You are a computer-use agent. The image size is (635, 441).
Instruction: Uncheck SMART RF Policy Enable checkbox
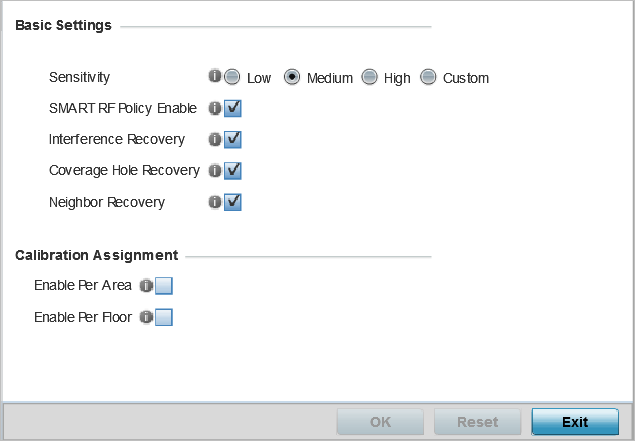233,108
